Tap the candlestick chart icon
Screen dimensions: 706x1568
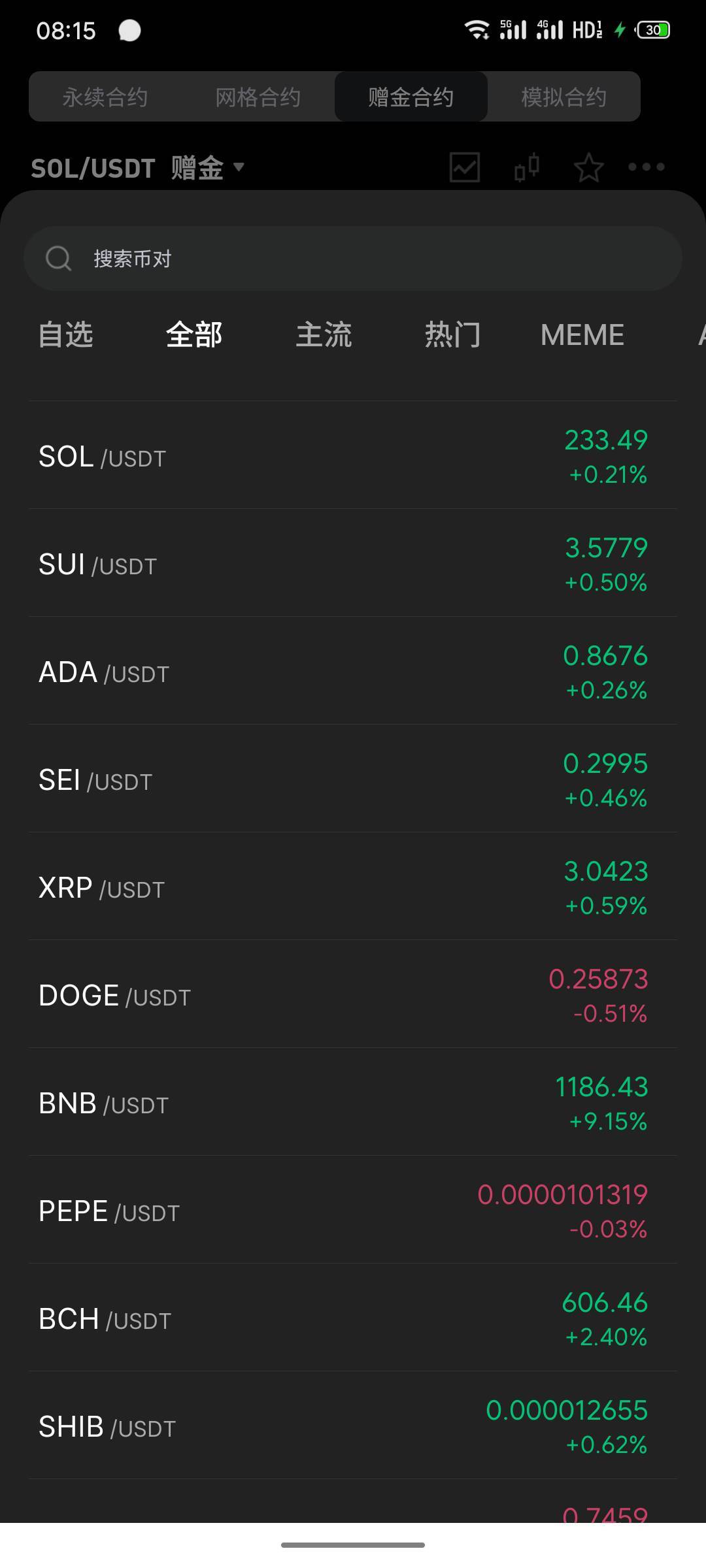pos(526,167)
